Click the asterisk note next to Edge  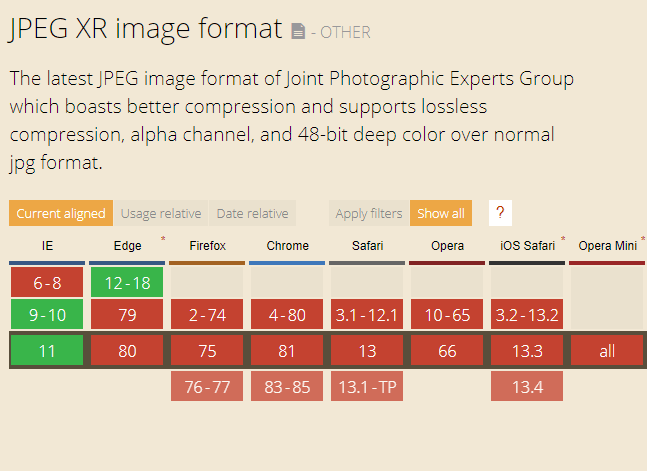tap(163, 240)
